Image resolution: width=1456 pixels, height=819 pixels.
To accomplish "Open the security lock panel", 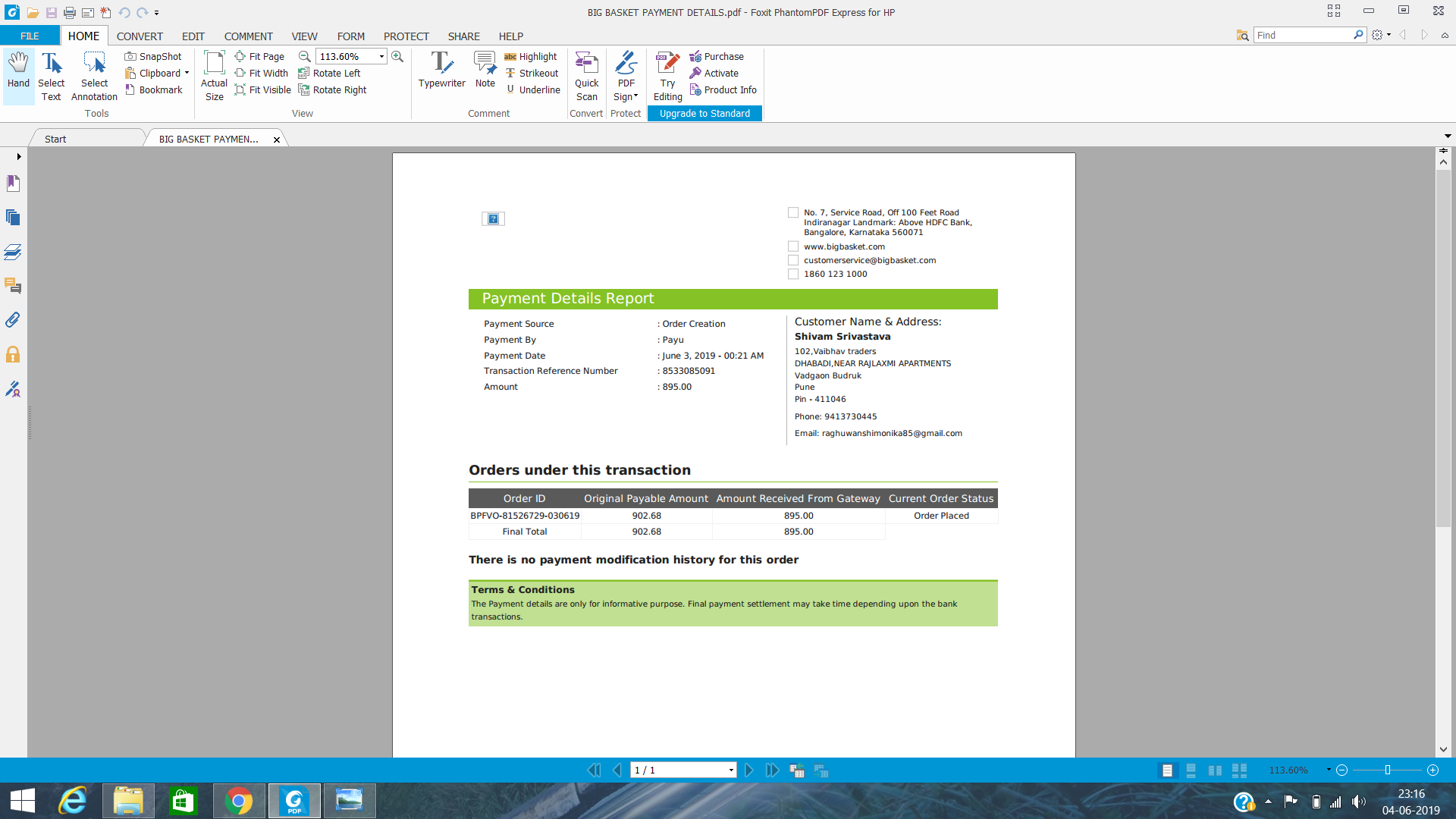I will click(13, 354).
